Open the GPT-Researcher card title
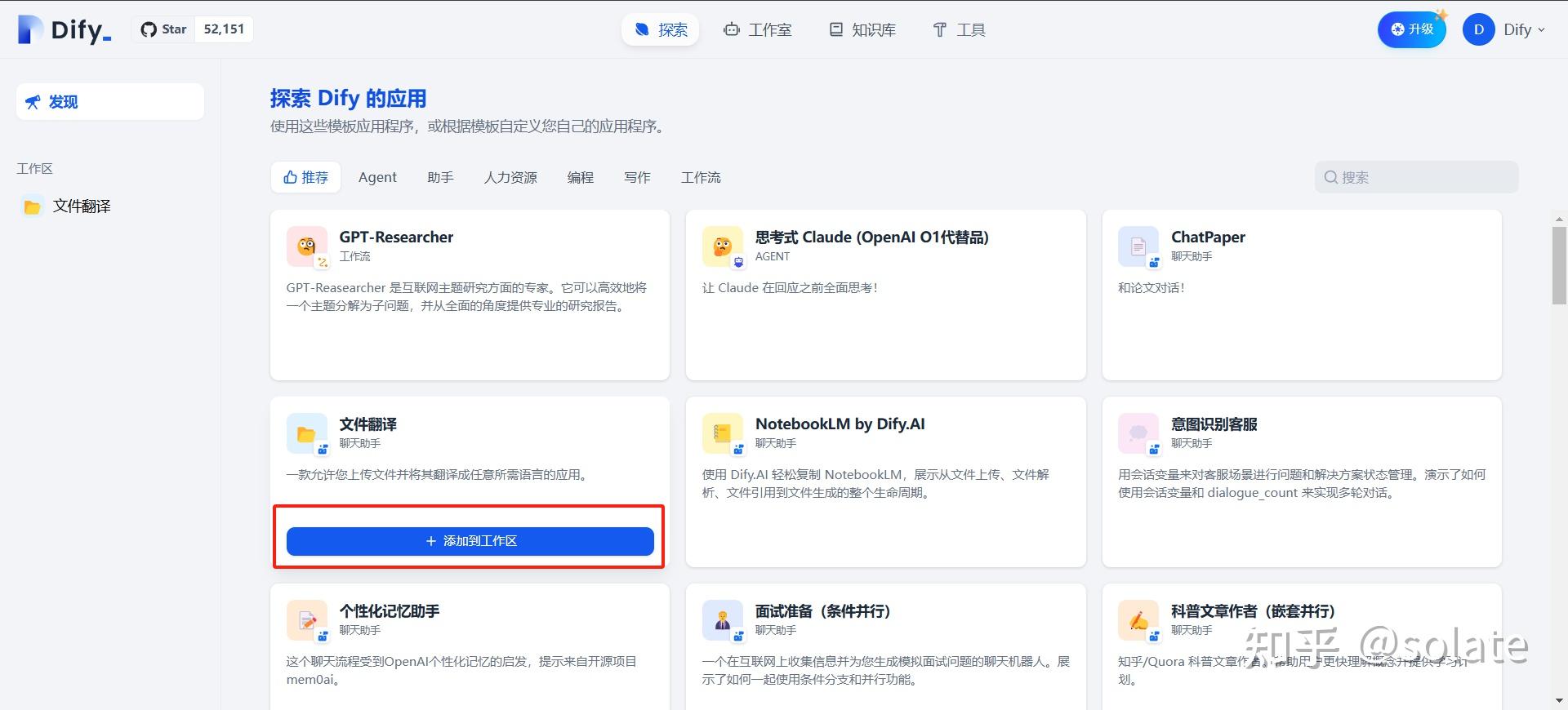 pyautogui.click(x=396, y=237)
